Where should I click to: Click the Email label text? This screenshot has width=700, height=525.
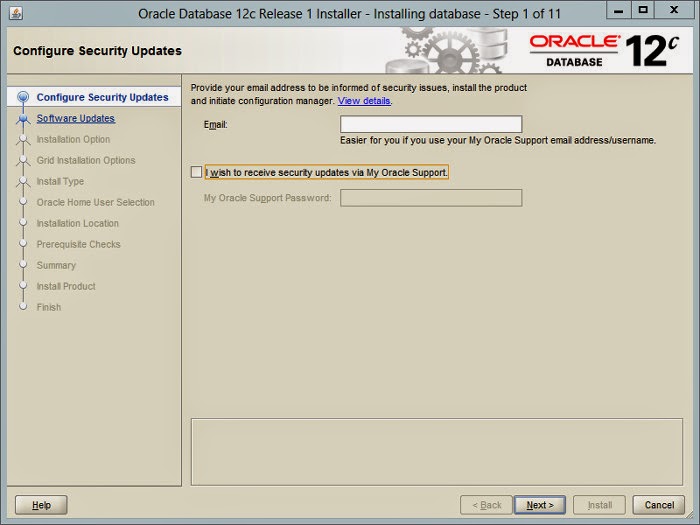coord(216,125)
